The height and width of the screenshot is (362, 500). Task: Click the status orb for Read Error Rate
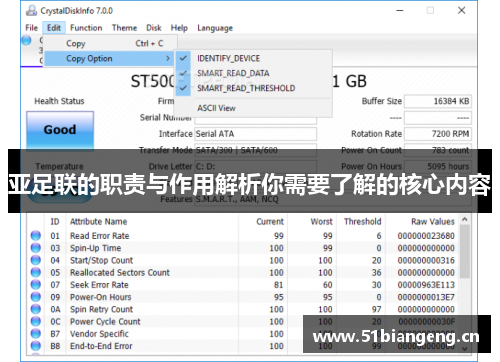point(36,236)
